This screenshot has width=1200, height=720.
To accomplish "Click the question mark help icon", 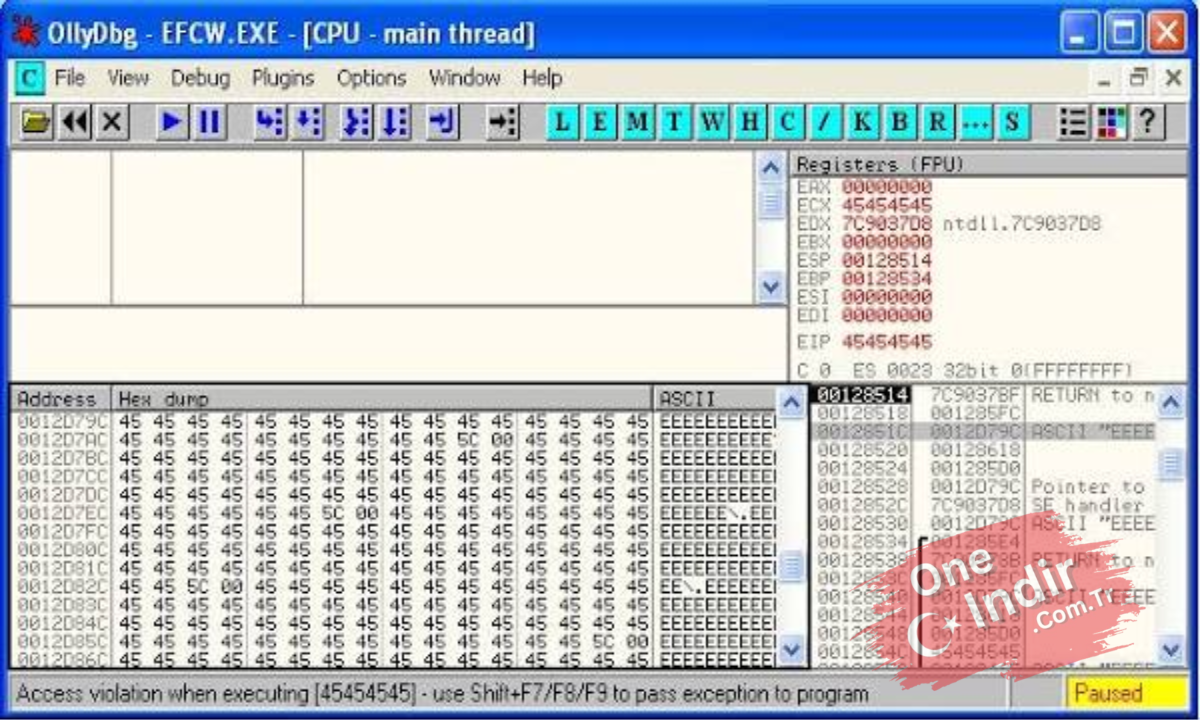I will 1148,122.
